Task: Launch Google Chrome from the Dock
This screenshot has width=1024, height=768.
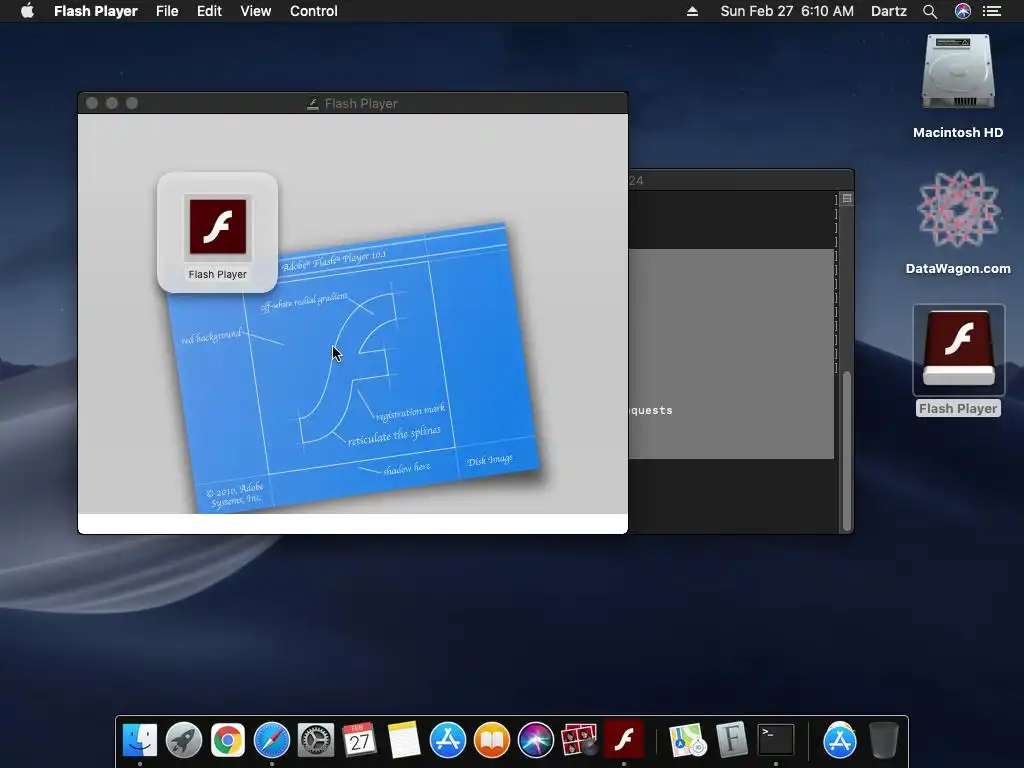Action: tap(227, 740)
